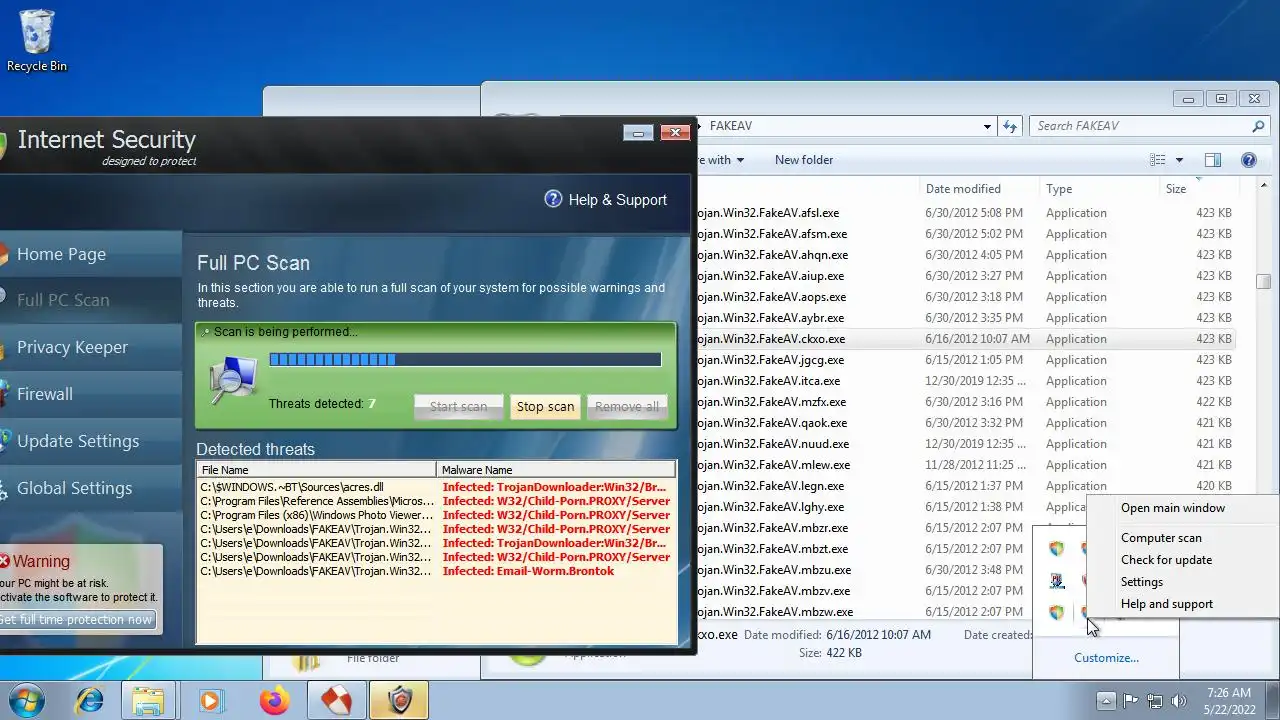The height and width of the screenshot is (720, 1280).
Task: Click New folder in Explorer toolbar
Action: pos(803,160)
